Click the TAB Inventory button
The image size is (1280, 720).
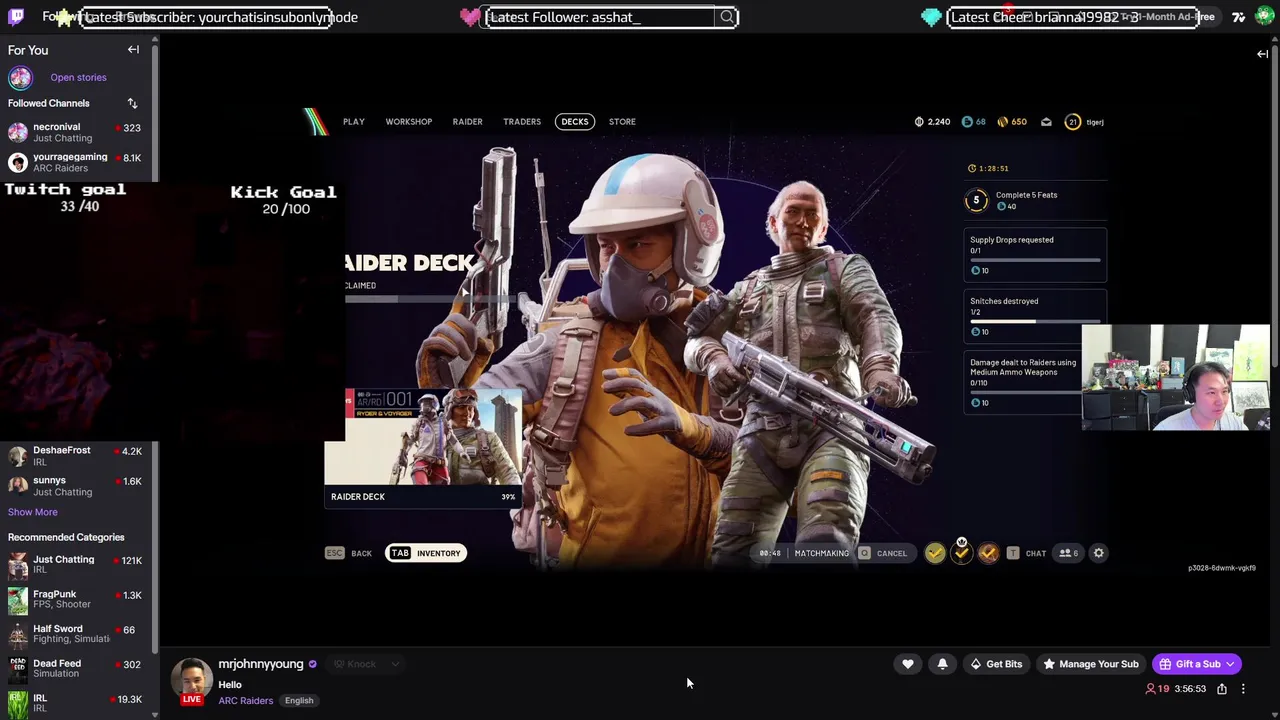pyautogui.click(x=426, y=553)
